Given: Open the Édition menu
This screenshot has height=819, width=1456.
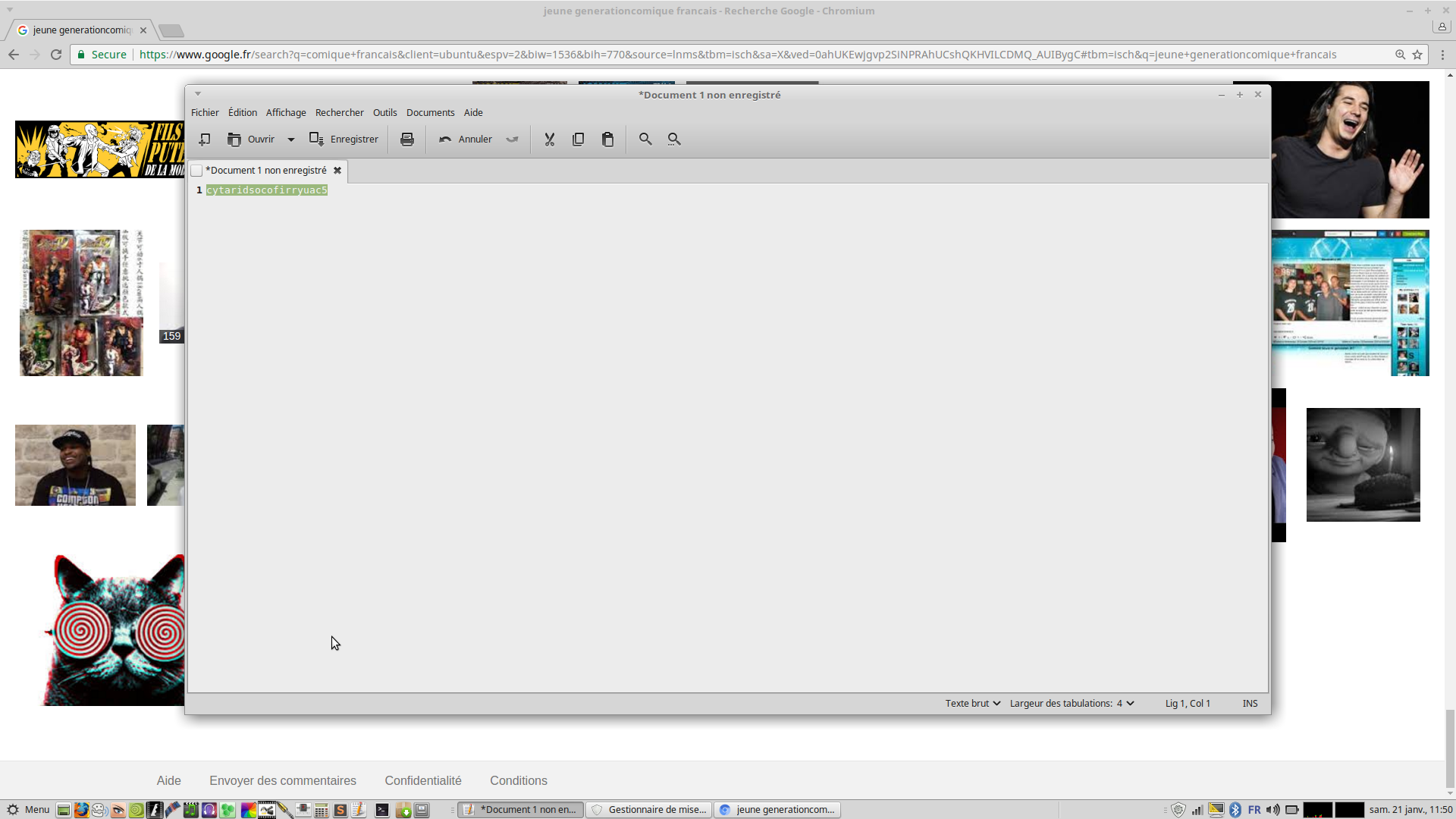Looking at the screenshot, I should click(243, 113).
